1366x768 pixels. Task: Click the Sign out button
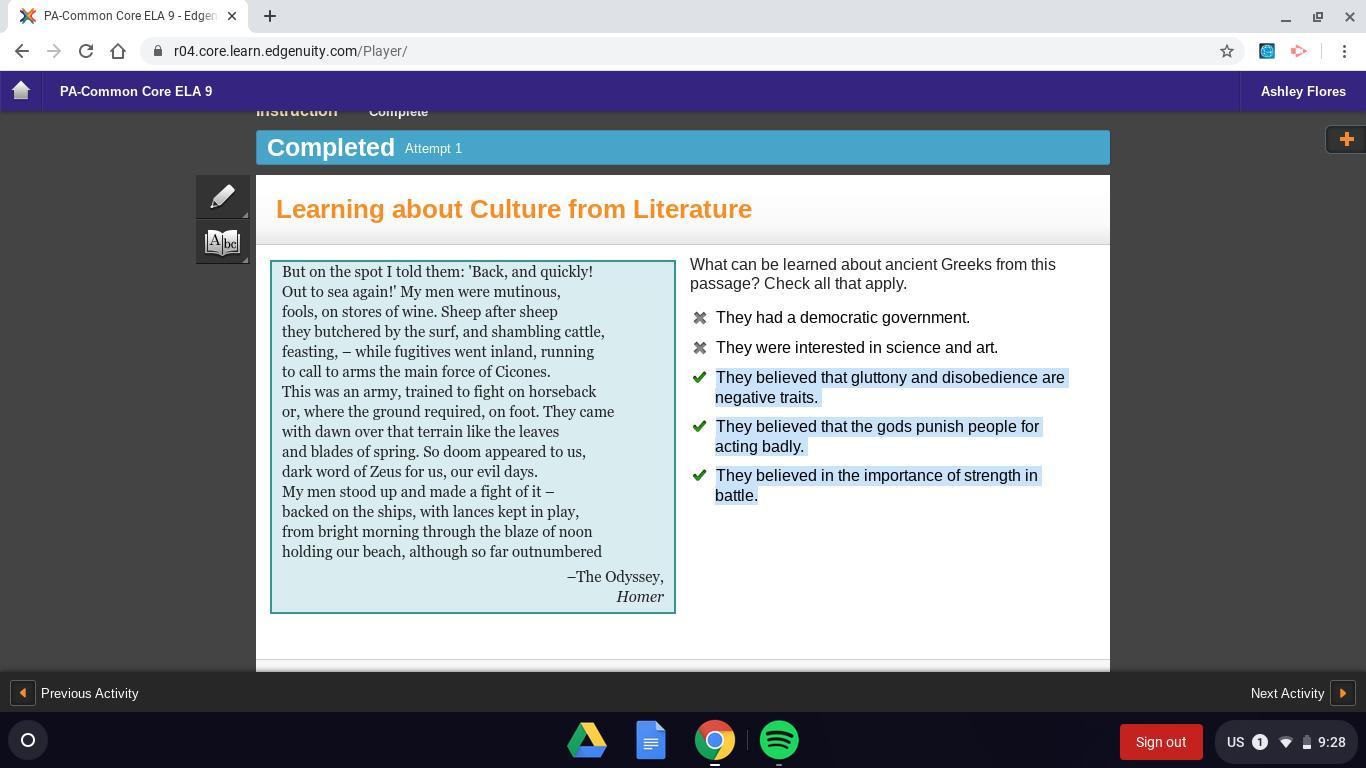(1161, 742)
